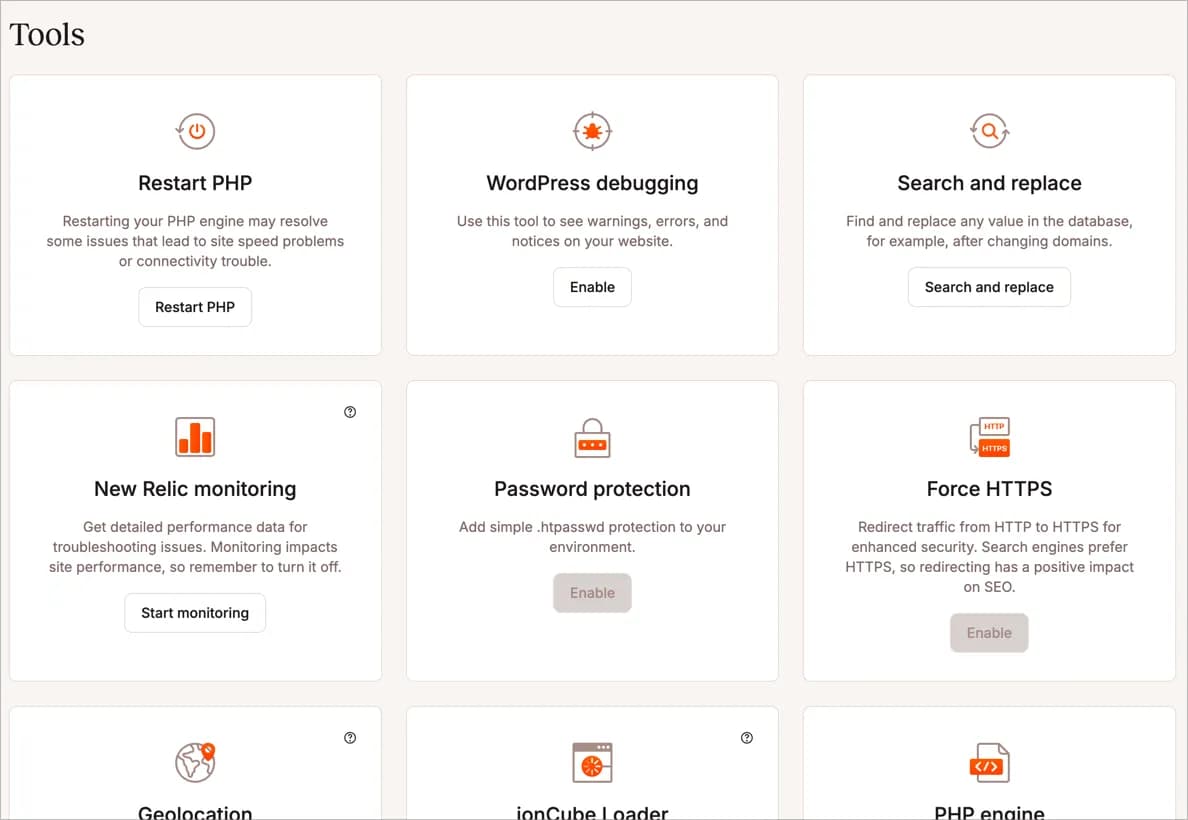Screen dimensions: 1188x820
Task: Click the PHP engine file icon
Action: click(x=989, y=763)
